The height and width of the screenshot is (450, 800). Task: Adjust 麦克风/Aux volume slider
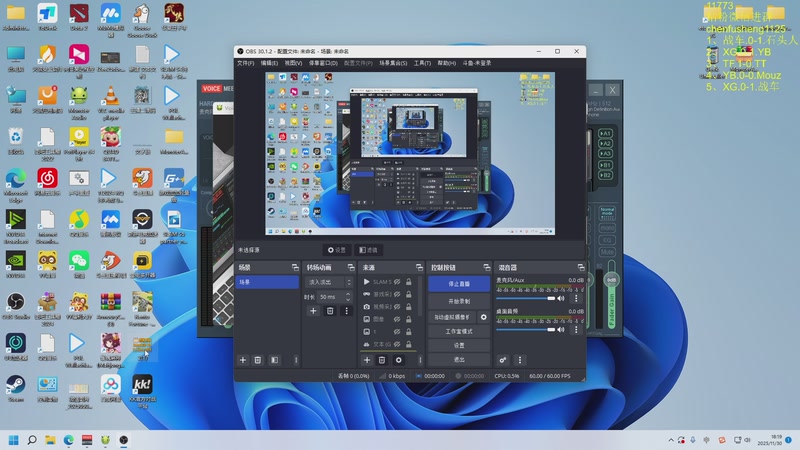pyautogui.click(x=526, y=298)
